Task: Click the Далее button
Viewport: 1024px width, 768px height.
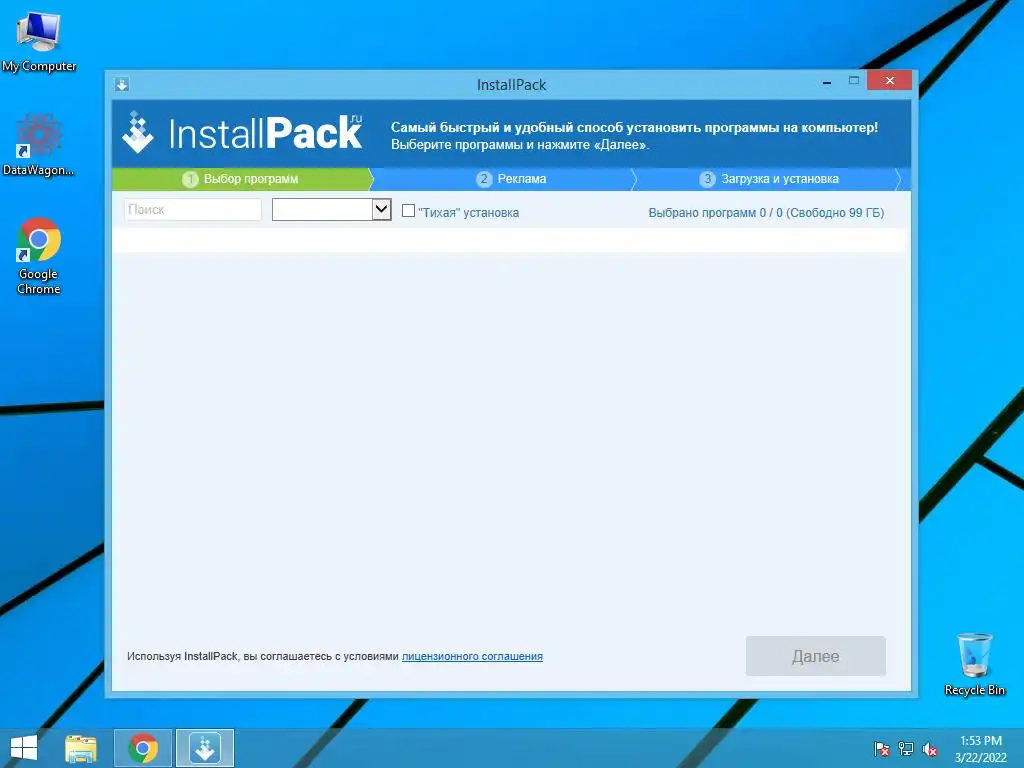Action: pos(816,656)
